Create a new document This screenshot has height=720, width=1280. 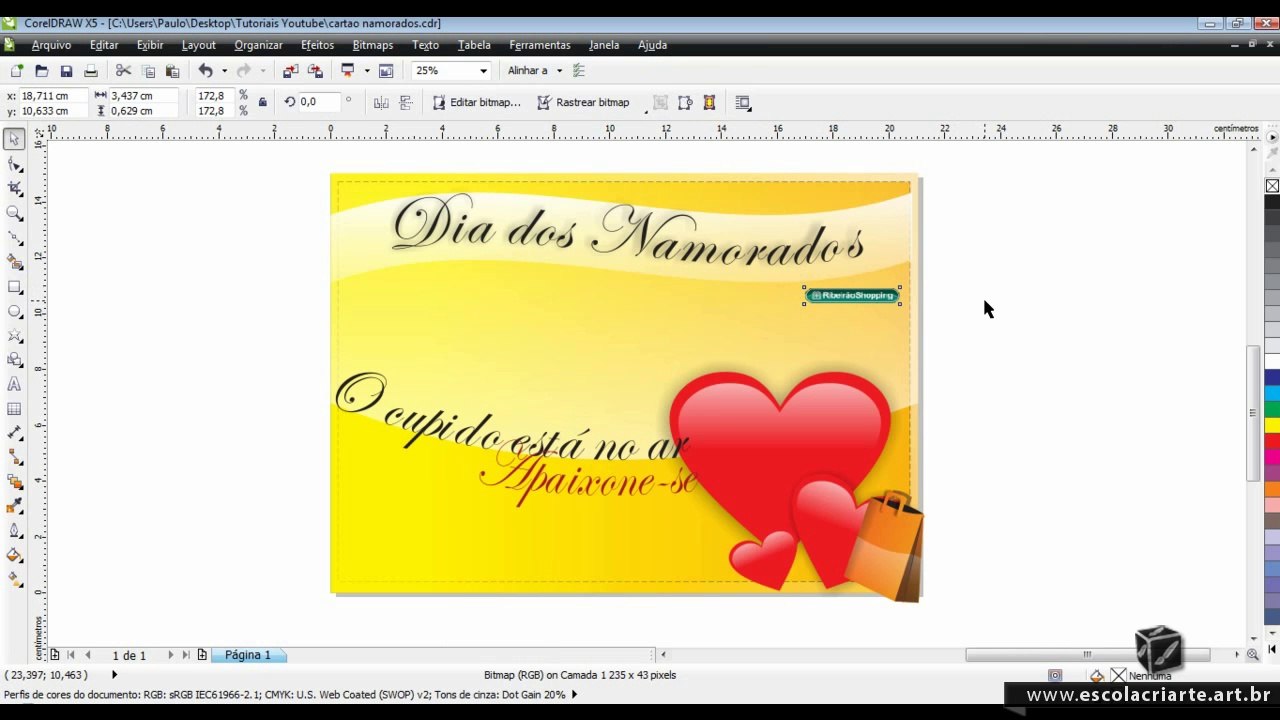16,71
